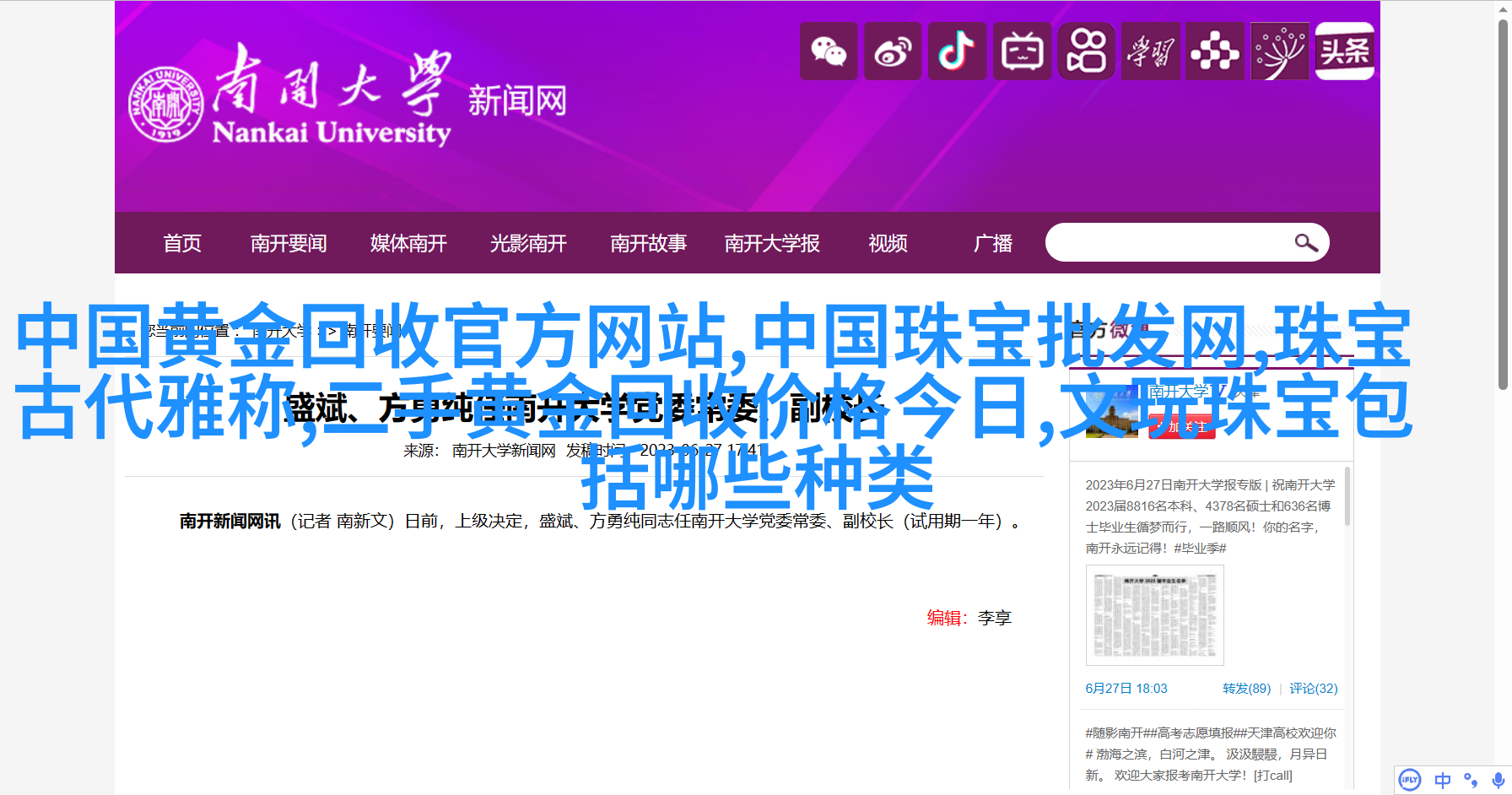Viewport: 1512px width, 795px height.
Task: Open the dandelion flower icon in header
Action: click(x=1280, y=51)
